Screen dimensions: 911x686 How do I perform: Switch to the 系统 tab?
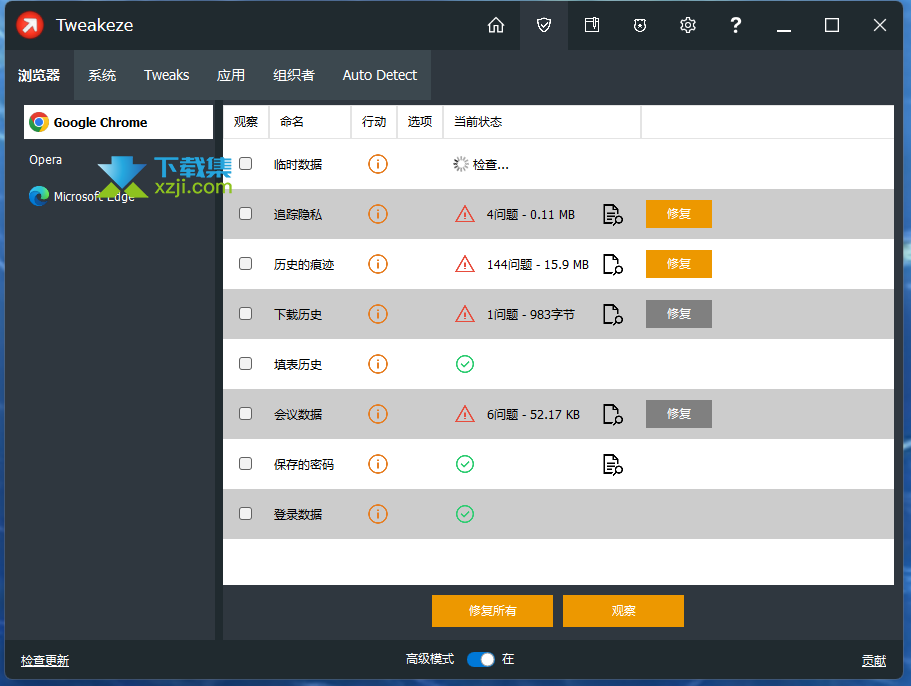point(102,75)
